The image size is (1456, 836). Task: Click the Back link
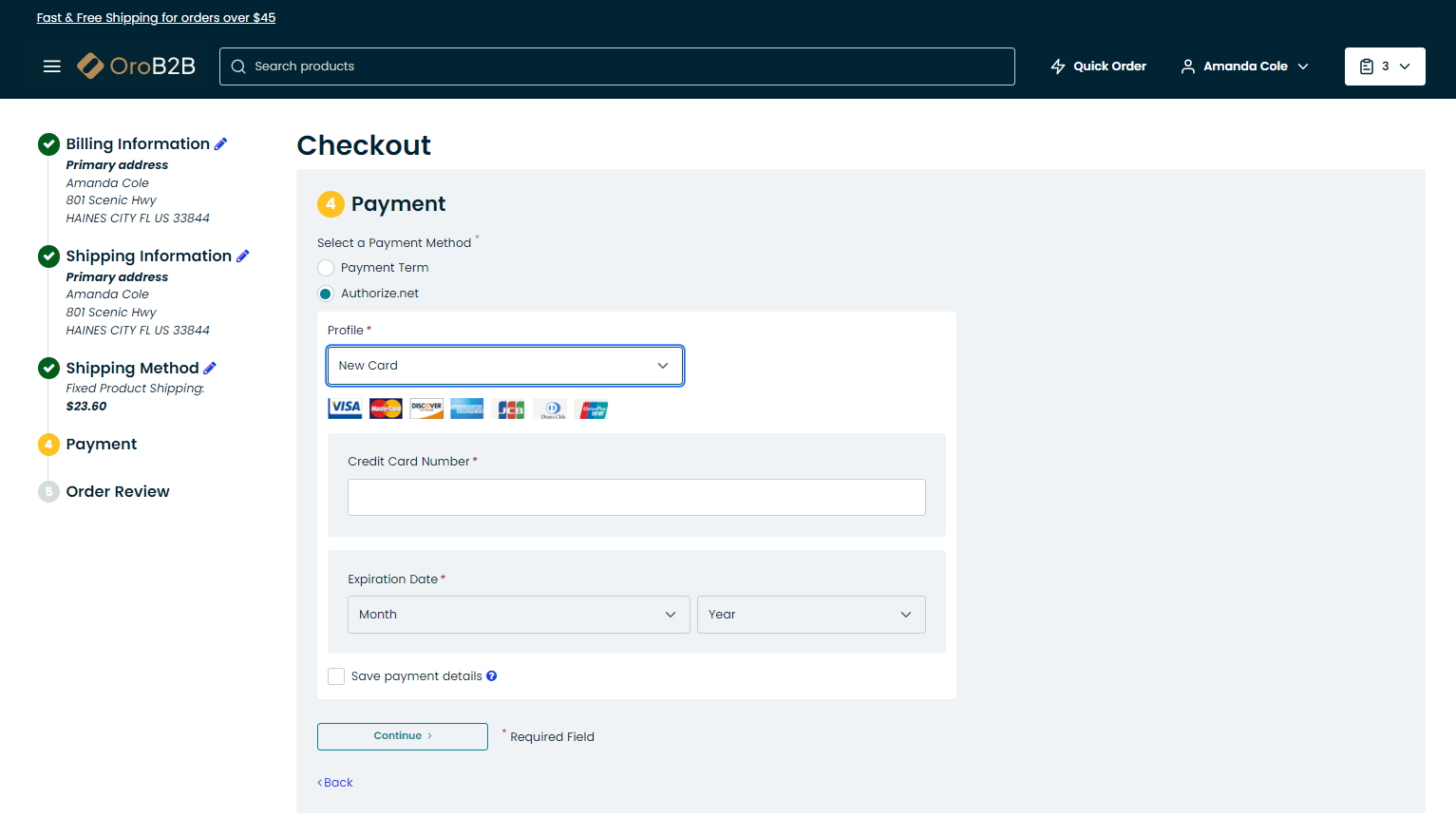pos(335,783)
